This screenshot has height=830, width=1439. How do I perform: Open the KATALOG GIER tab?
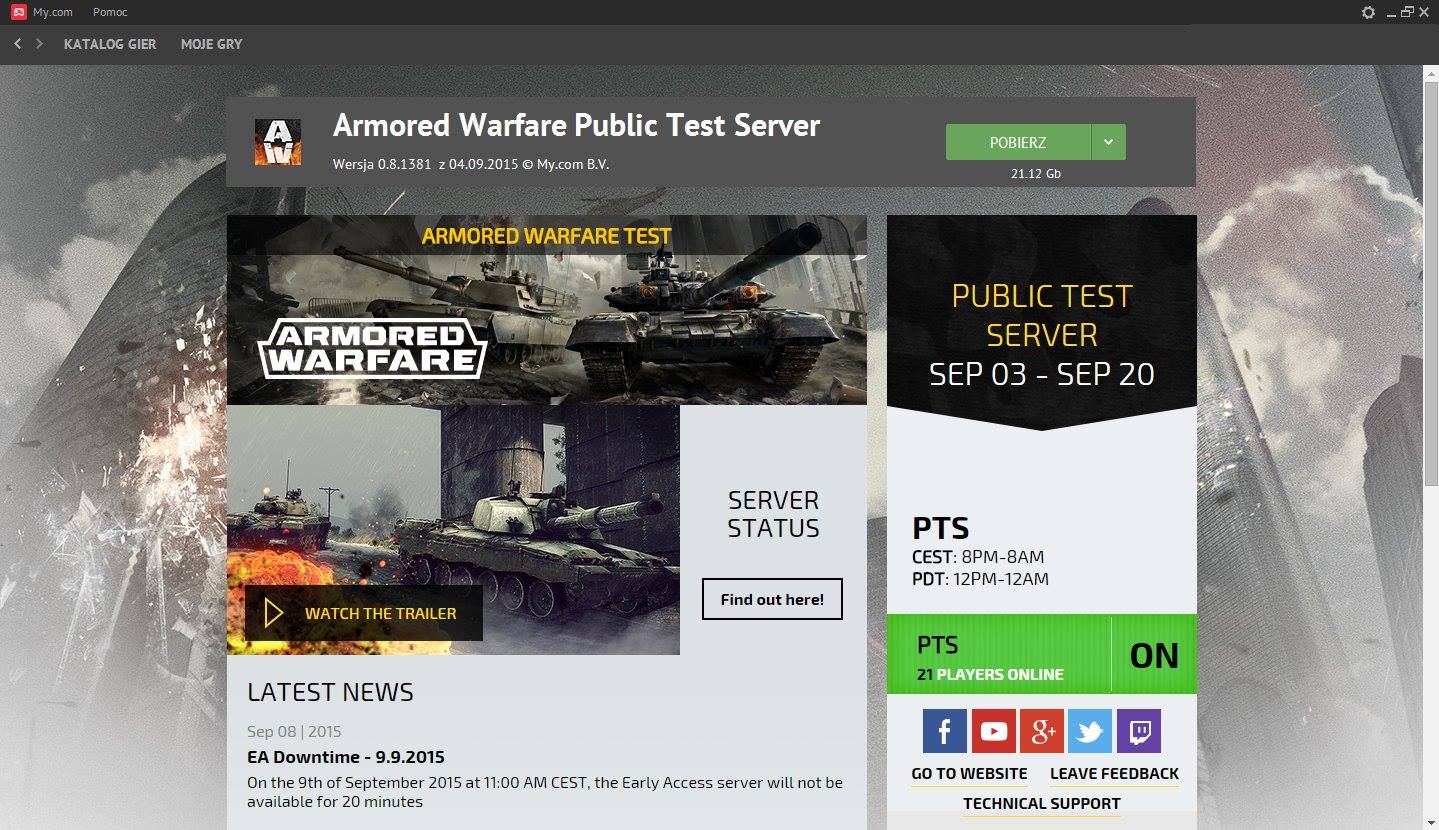pyautogui.click(x=110, y=44)
